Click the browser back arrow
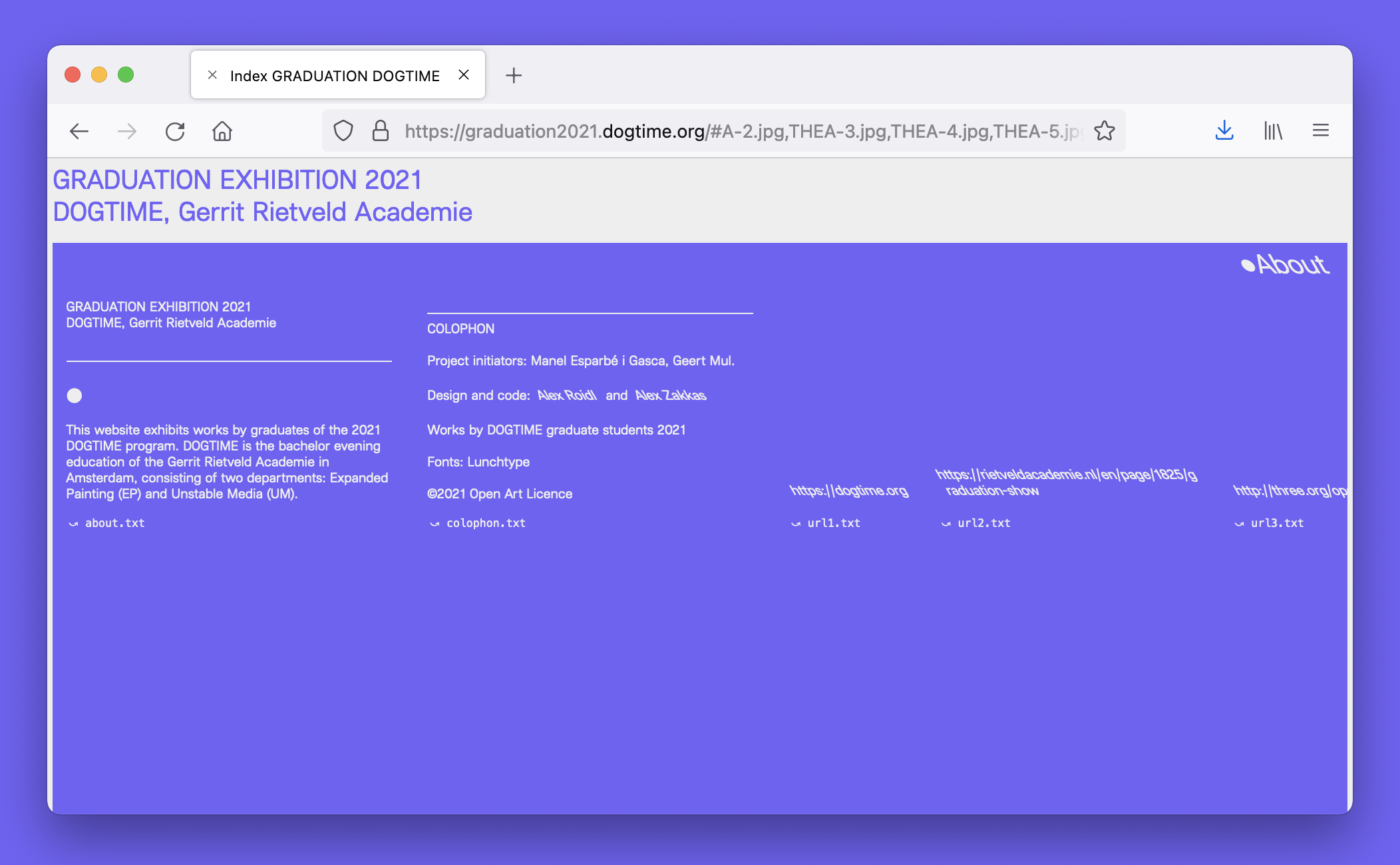The height and width of the screenshot is (865, 1400). [x=79, y=131]
